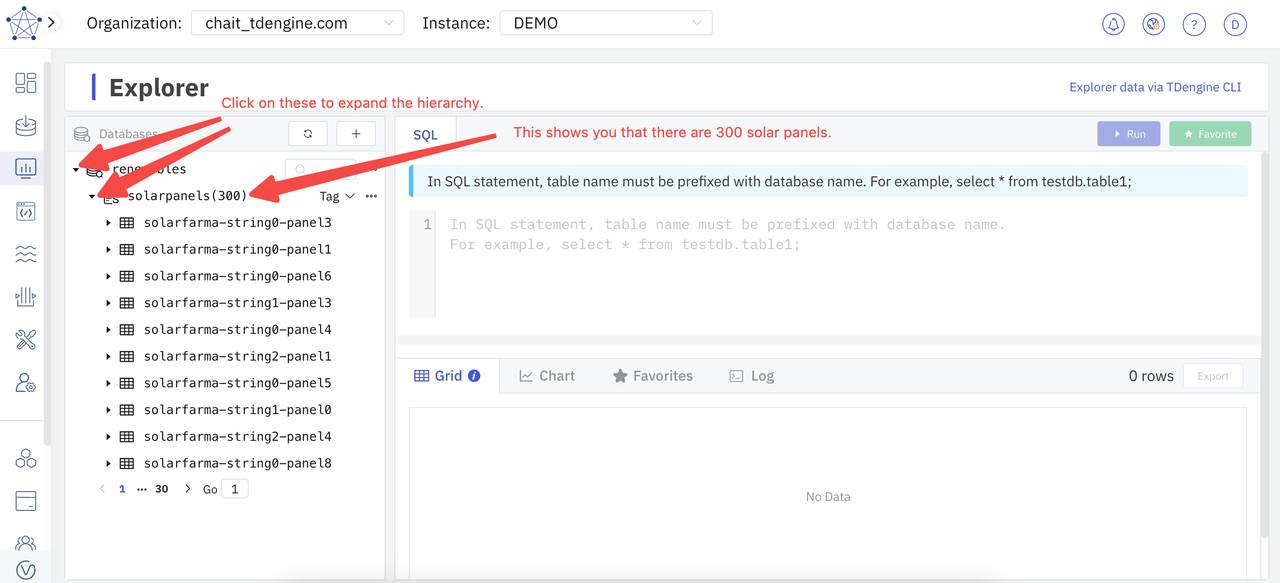The width and height of the screenshot is (1280, 583).
Task: Click the Go page number input field
Action: tap(235, 489)
